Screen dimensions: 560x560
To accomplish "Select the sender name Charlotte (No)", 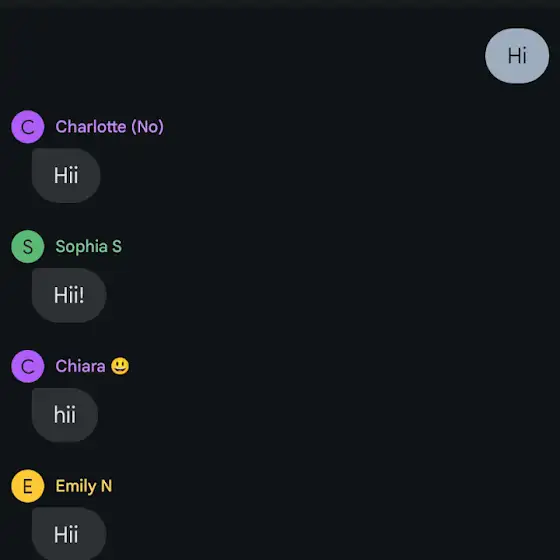I will point(110,127).
